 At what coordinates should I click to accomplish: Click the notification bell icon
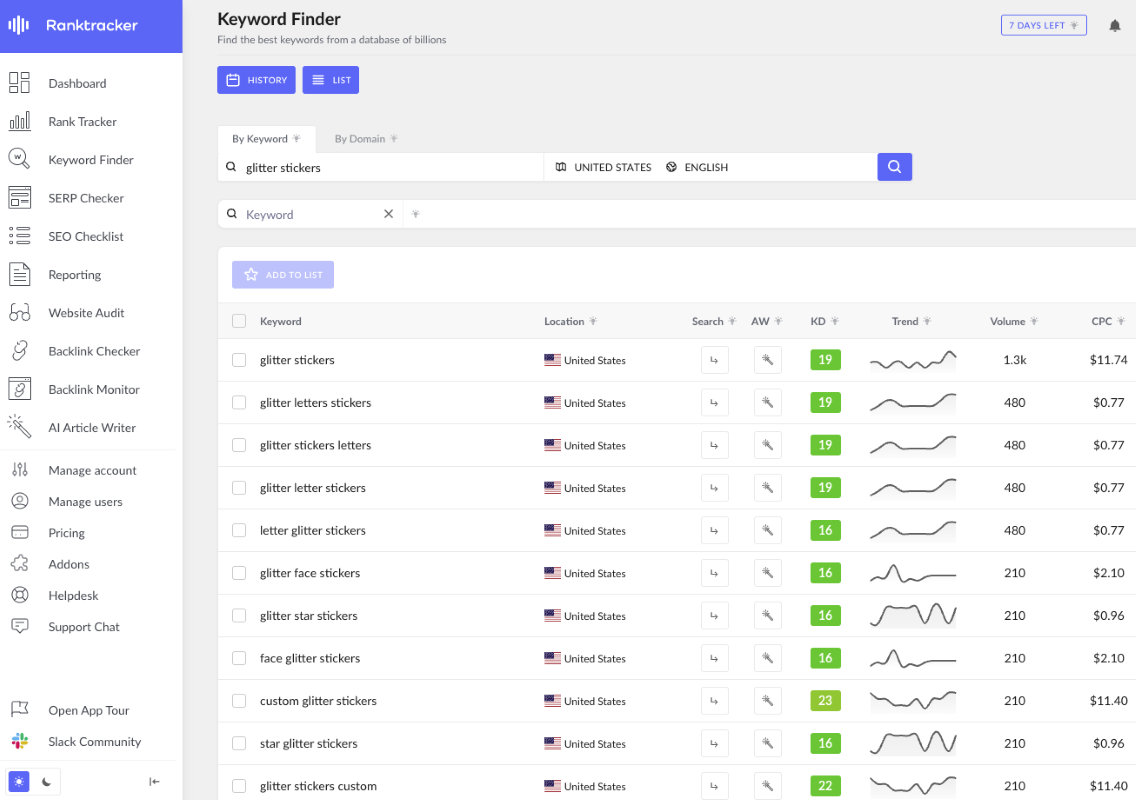pyautogui.click(x=1114, y=25)
